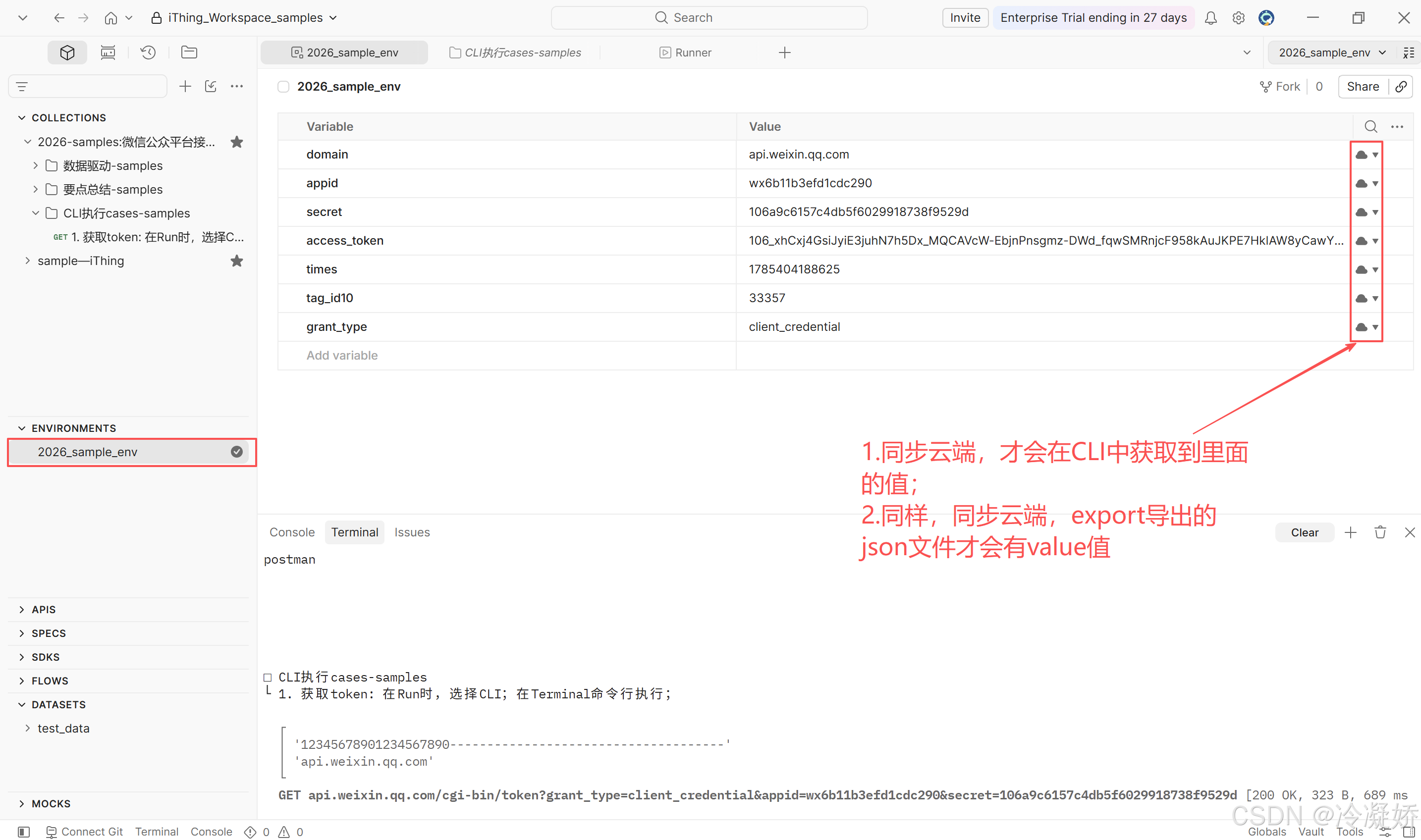
Task: Toggle the sidebar in the status bar
Action: (x=24, y=832)
